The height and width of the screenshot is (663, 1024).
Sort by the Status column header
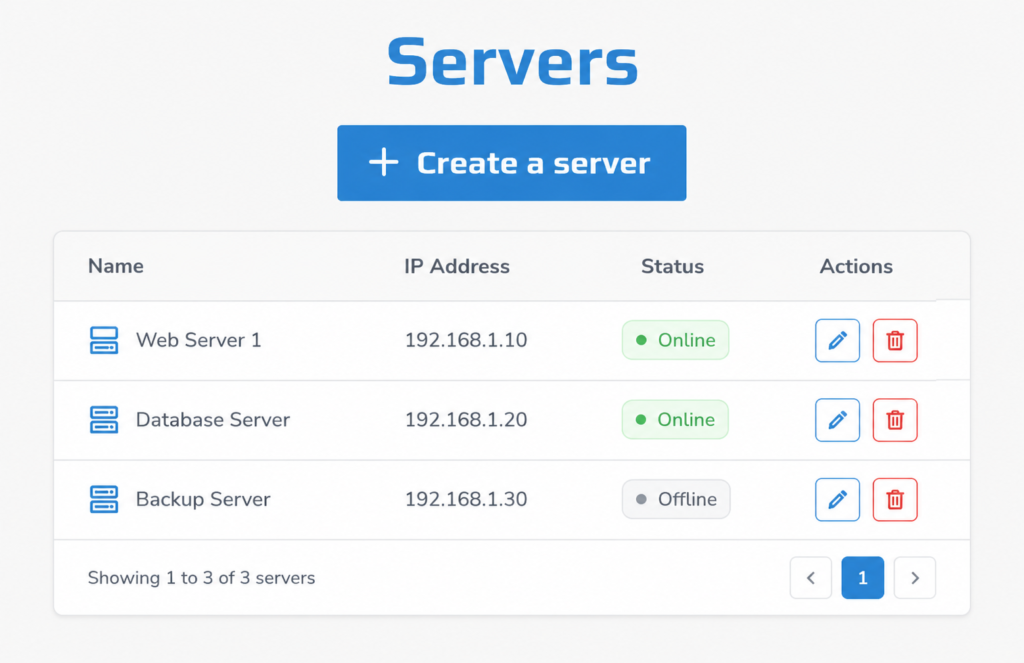(672, 266)
